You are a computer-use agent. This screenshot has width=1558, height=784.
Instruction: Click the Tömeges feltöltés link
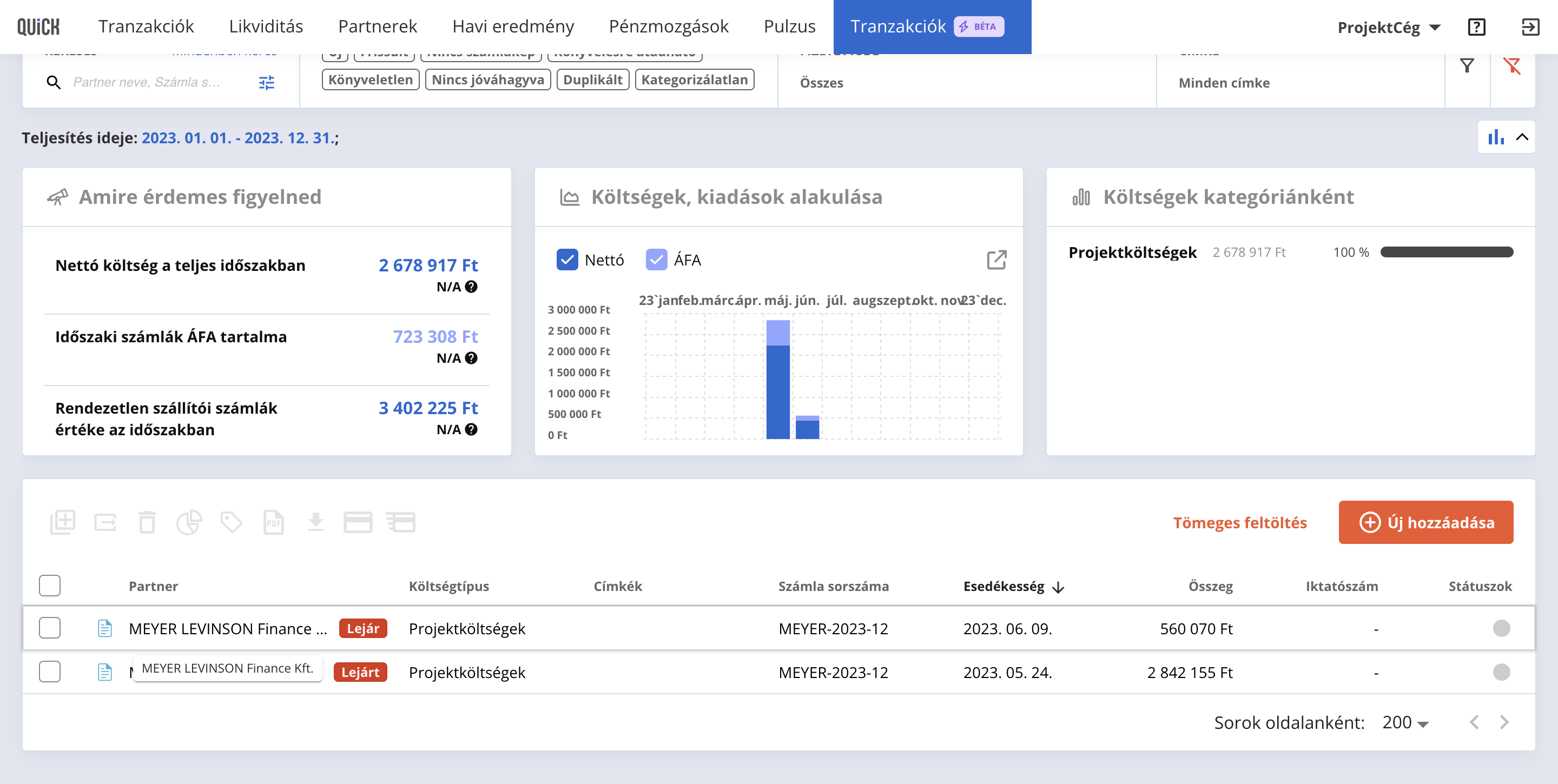click(x=1240, y=522)
